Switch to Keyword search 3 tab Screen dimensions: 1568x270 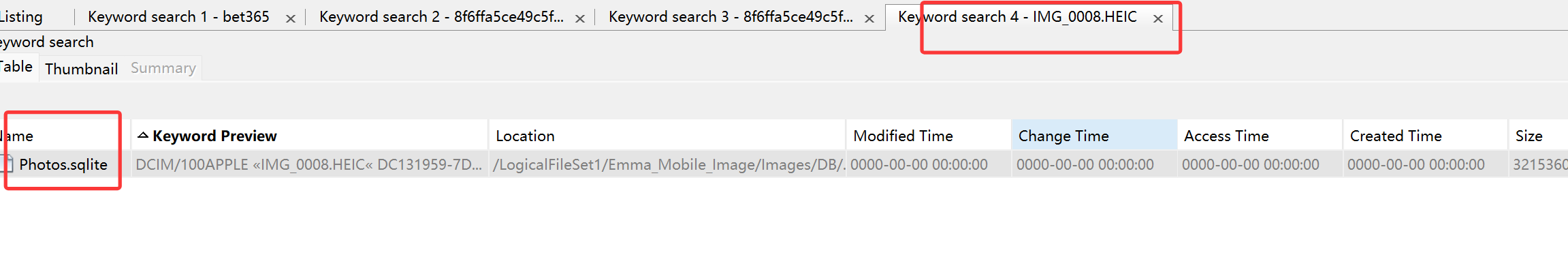[731, 17]
